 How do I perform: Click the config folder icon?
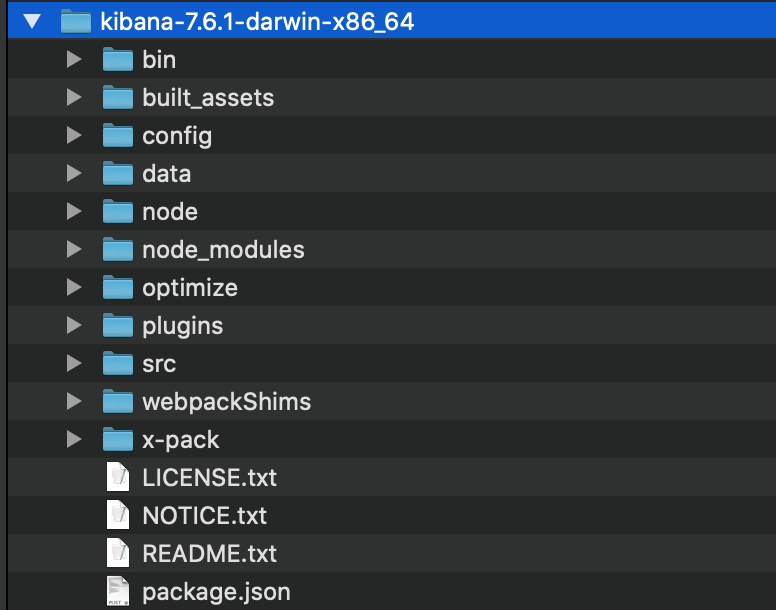coord(117,136)
